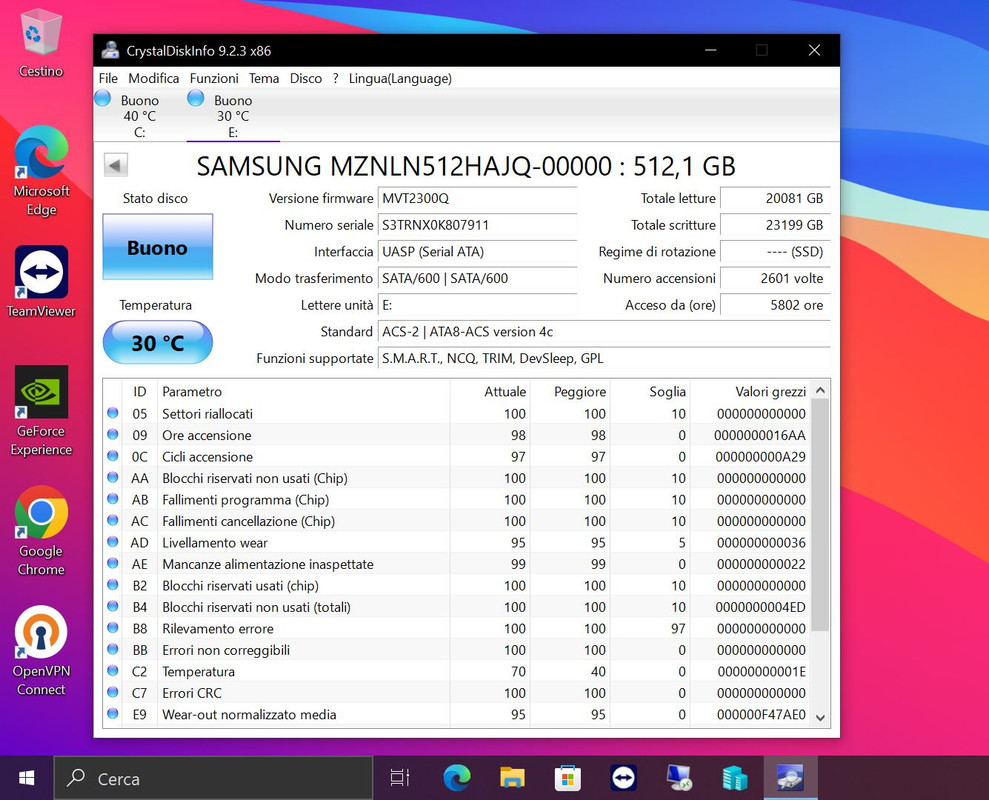Open the Windows Start menu

pos(26,778)
